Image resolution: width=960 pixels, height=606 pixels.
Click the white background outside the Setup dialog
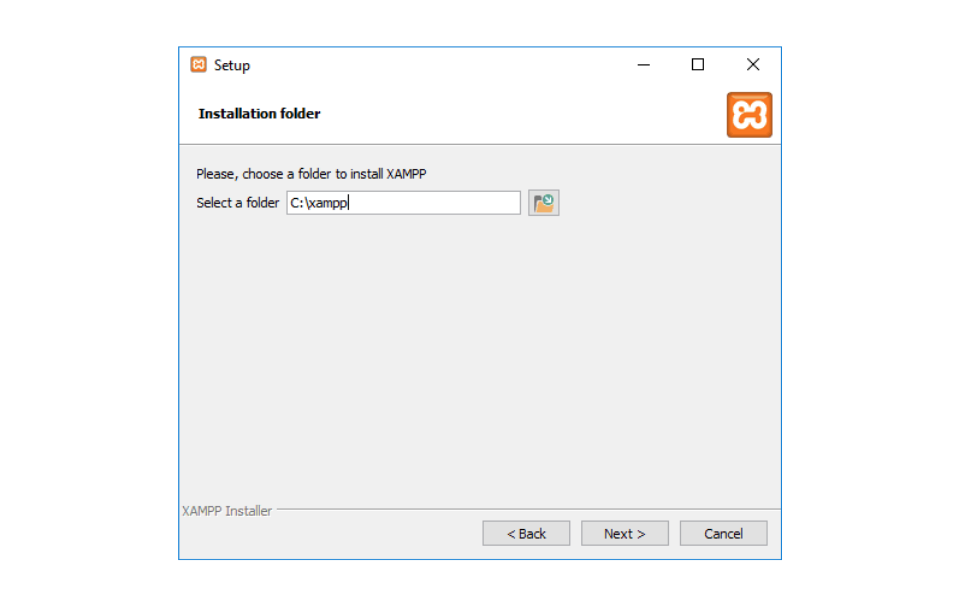(x=870, y=300)
